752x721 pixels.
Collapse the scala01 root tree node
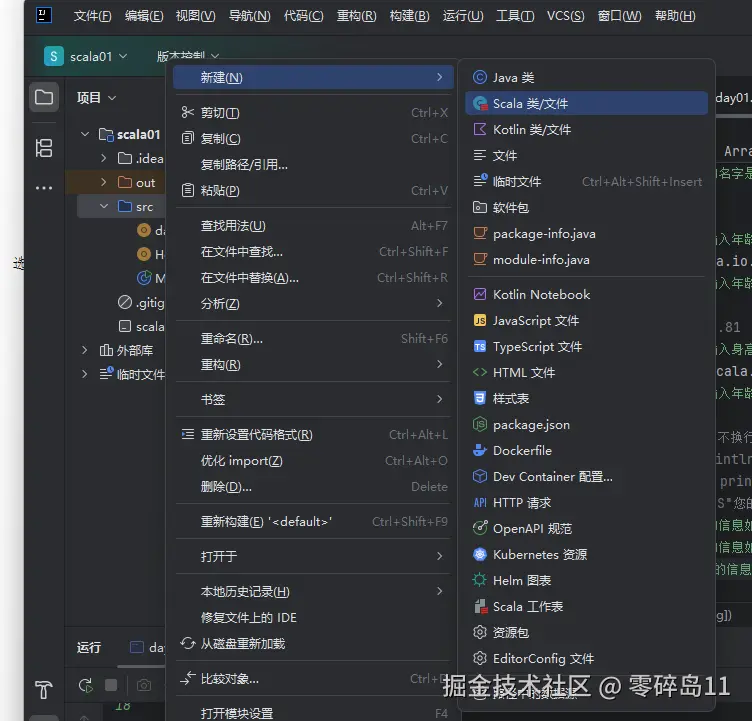tap(85, 134)
